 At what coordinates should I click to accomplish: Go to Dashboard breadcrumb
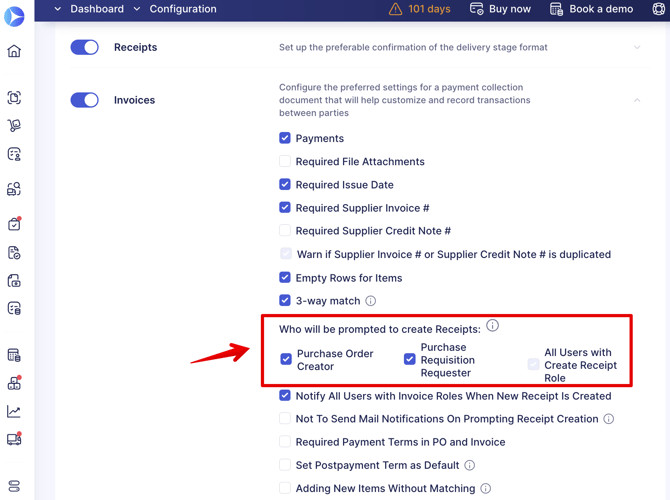(97, 9)
